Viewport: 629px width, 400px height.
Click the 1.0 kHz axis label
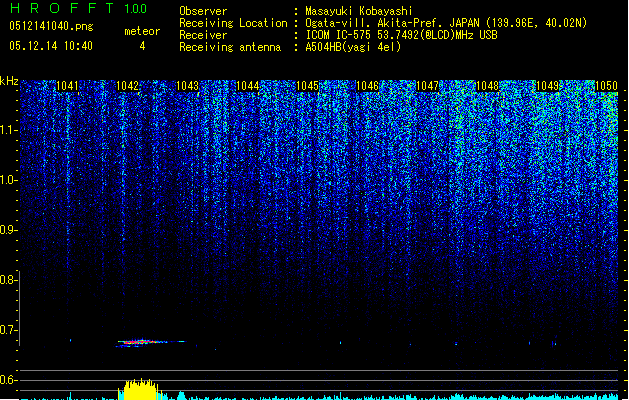coord(8,180)
